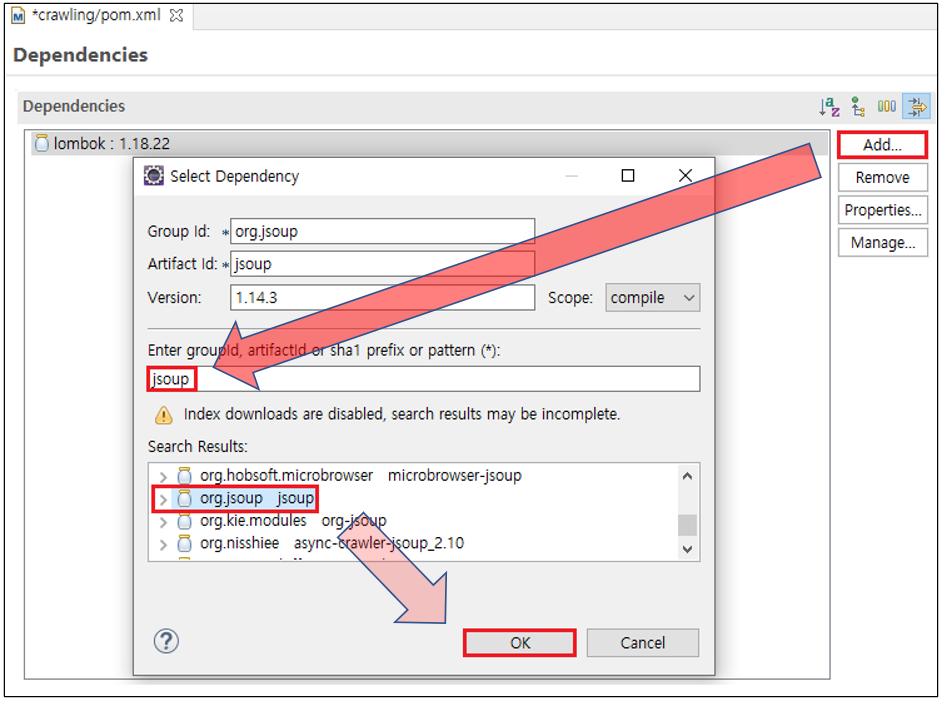This screenshot has width=943, height=701.
Task: Click the index downloads warning icon
Action: (164, 415)
